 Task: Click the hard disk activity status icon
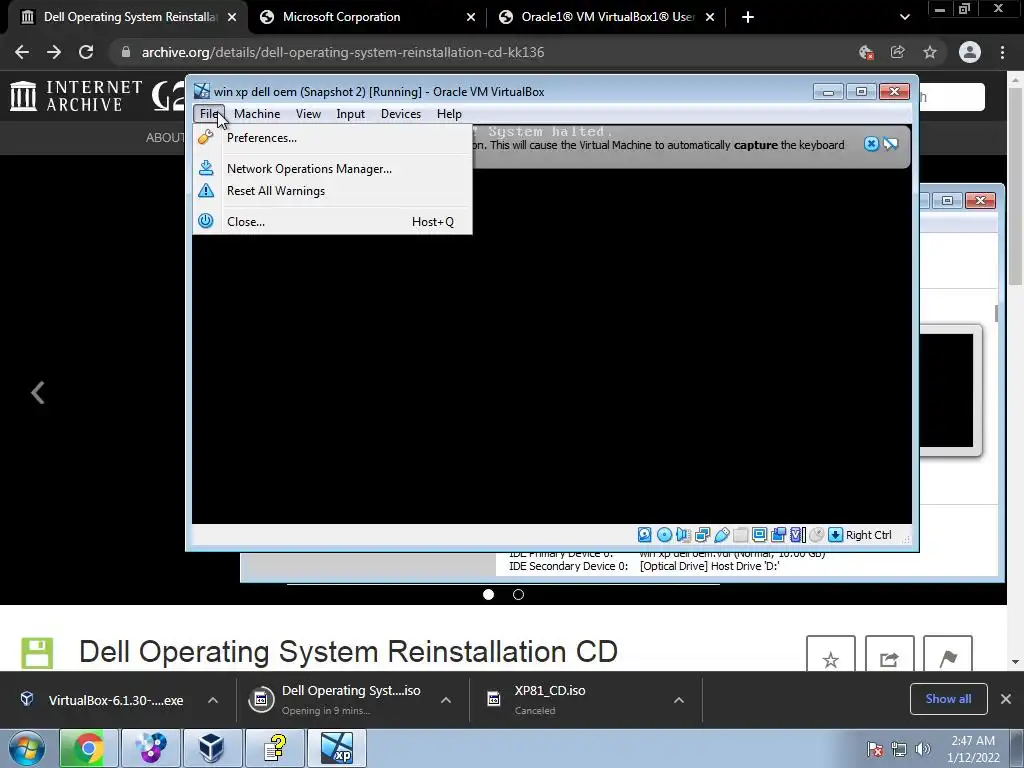click(x=645, y=535)
